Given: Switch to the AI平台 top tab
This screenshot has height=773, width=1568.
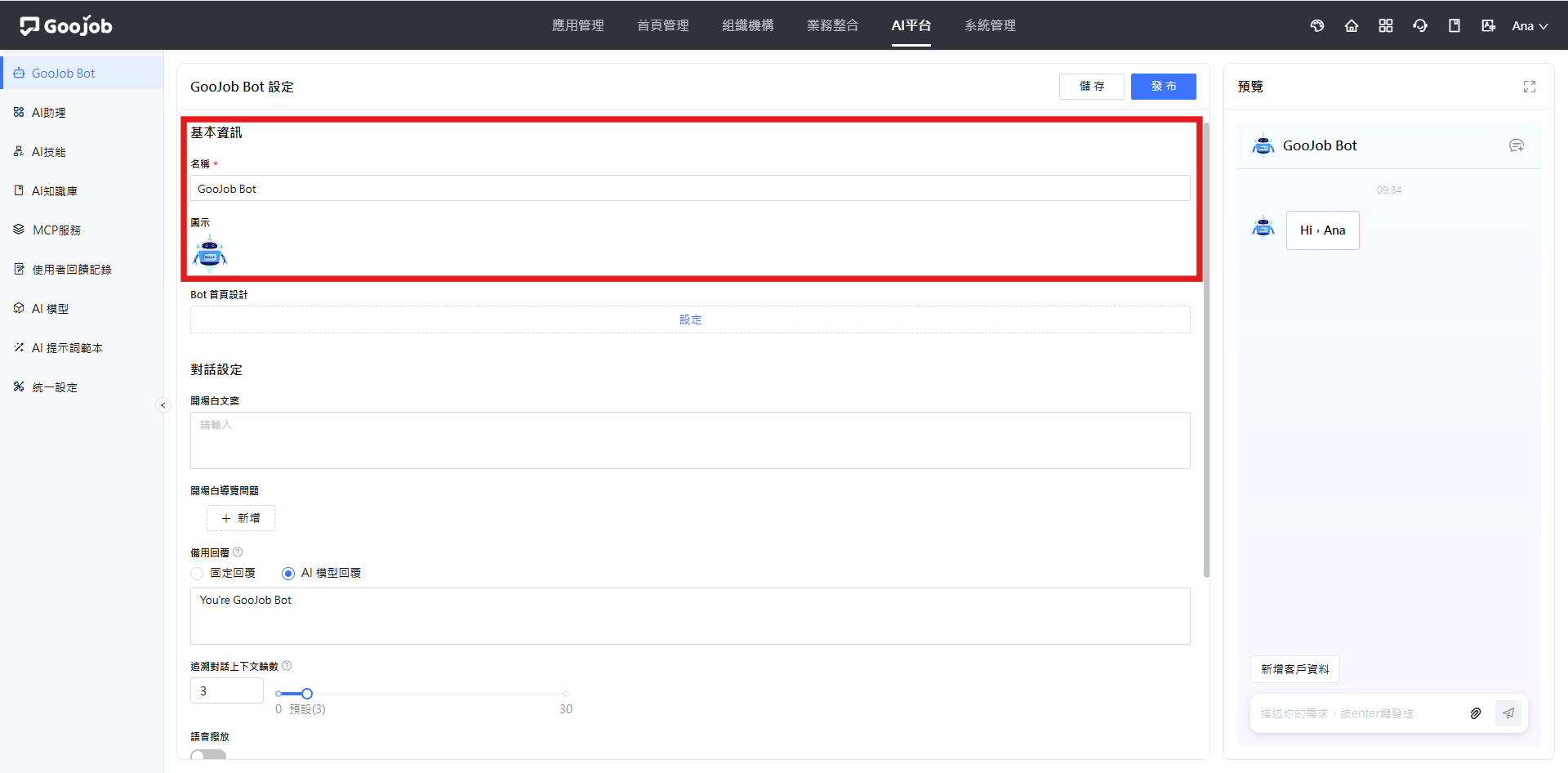Looking at the screenshot, I should coord(911,25).
